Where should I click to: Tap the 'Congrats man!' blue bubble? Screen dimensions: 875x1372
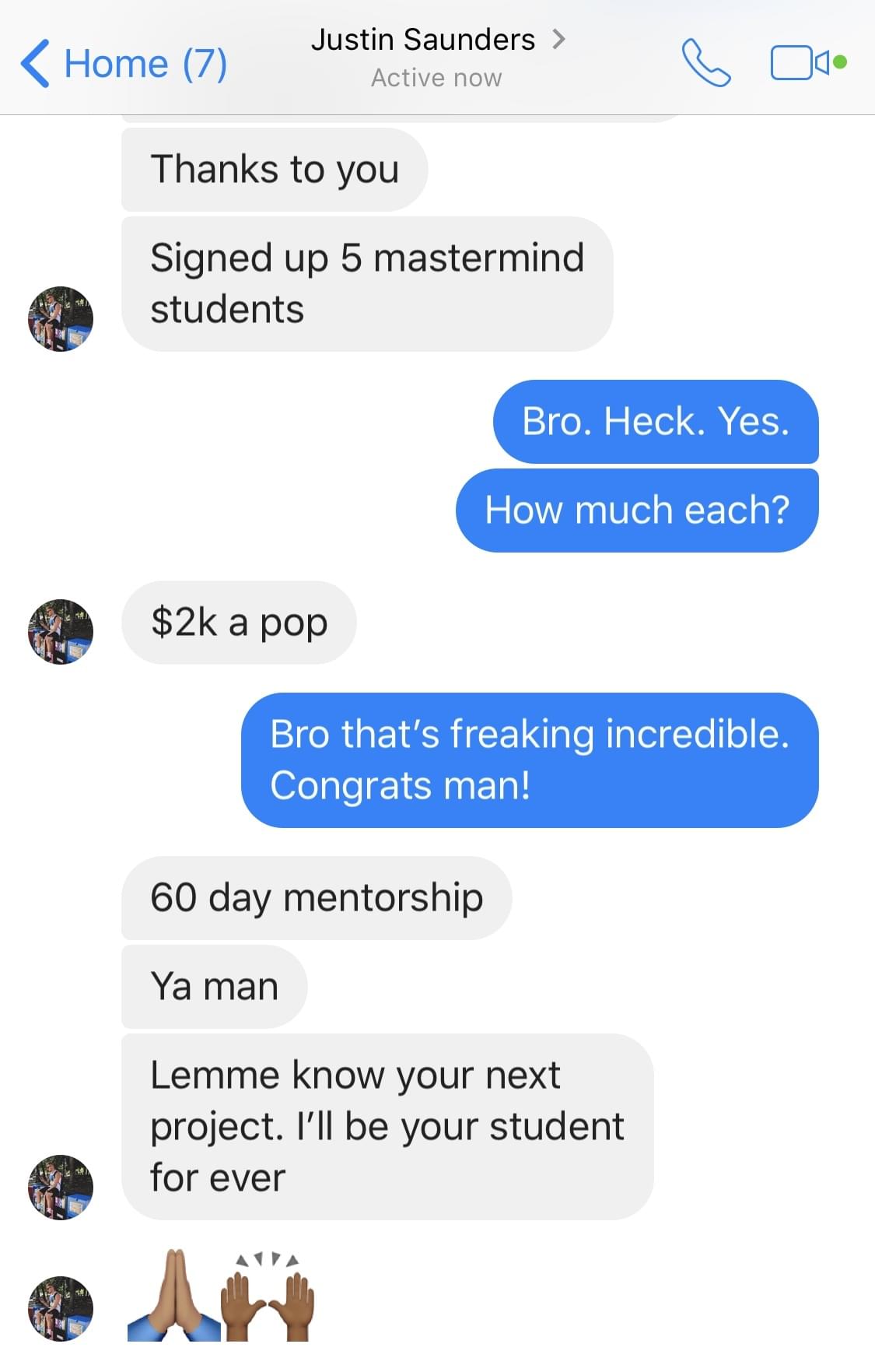pyautogui.click(x=530, y=760)
